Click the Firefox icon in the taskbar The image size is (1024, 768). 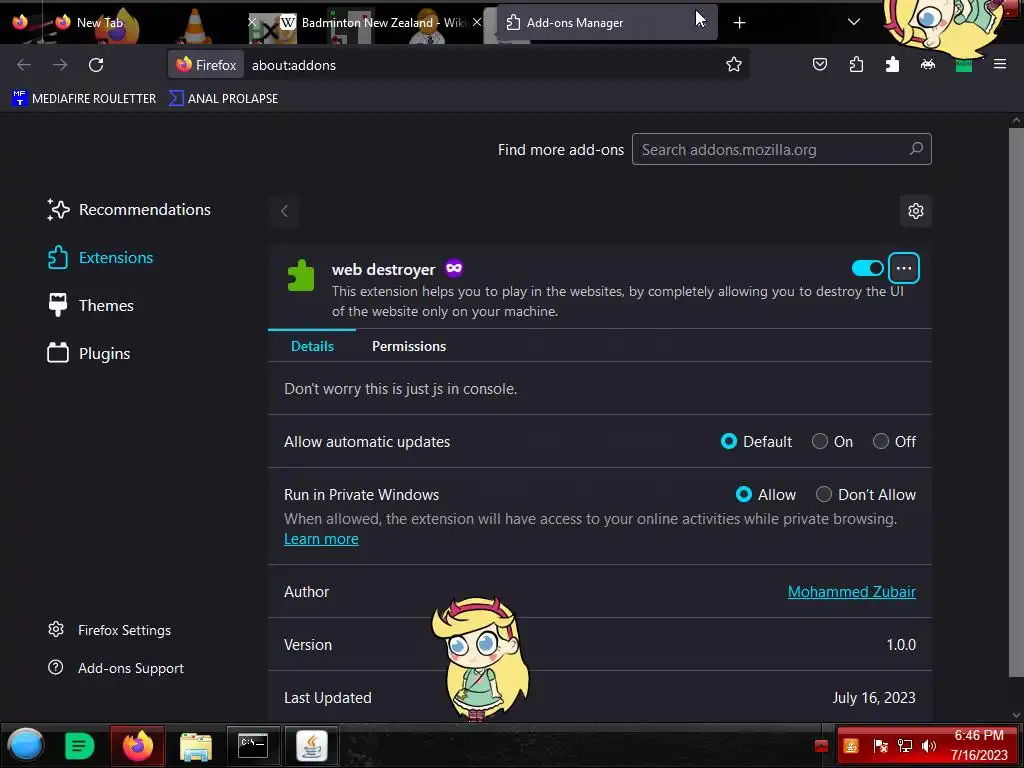(138, 745)
